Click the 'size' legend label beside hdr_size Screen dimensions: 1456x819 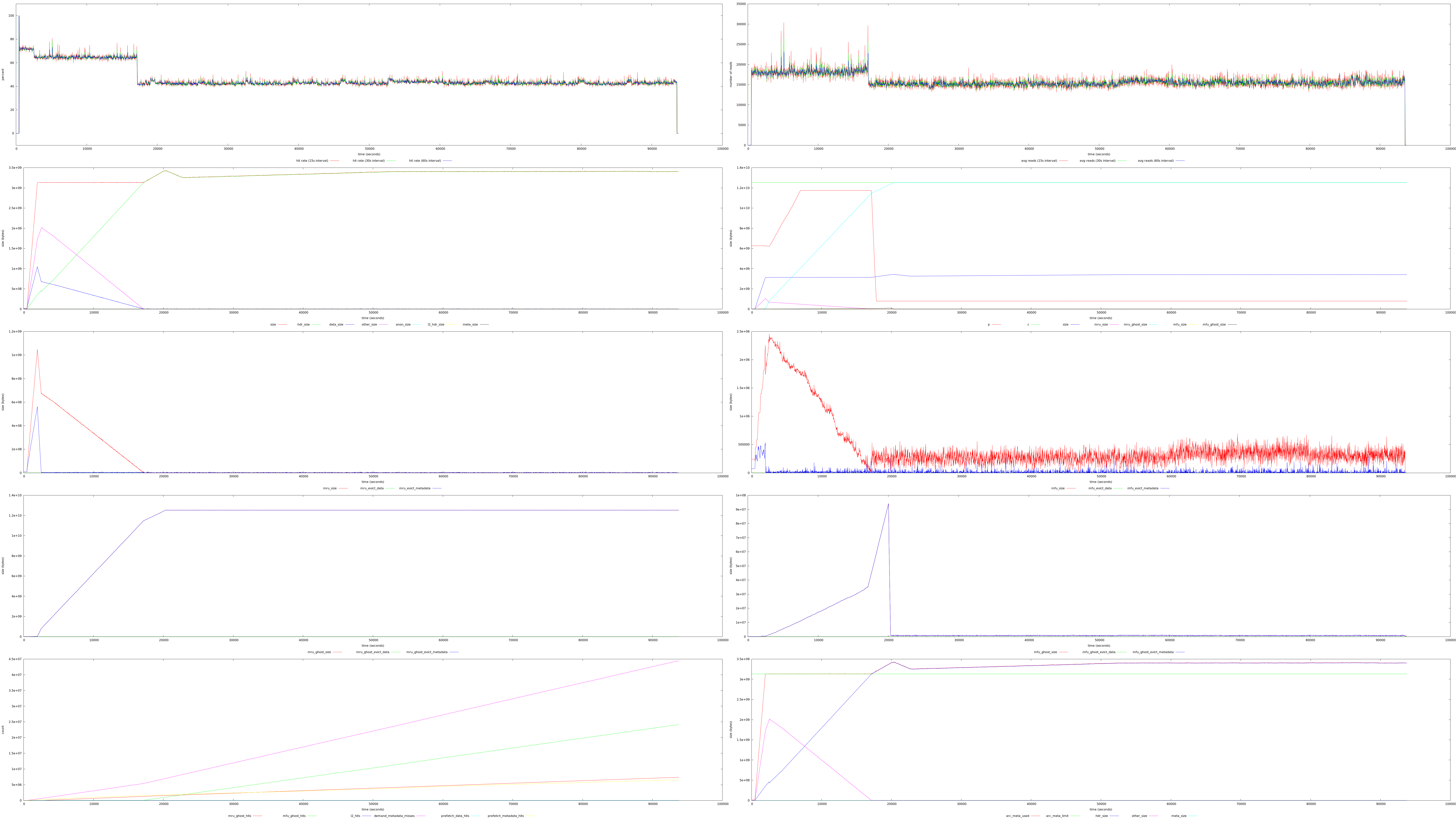pyautogui.click(x=273, y=324)
